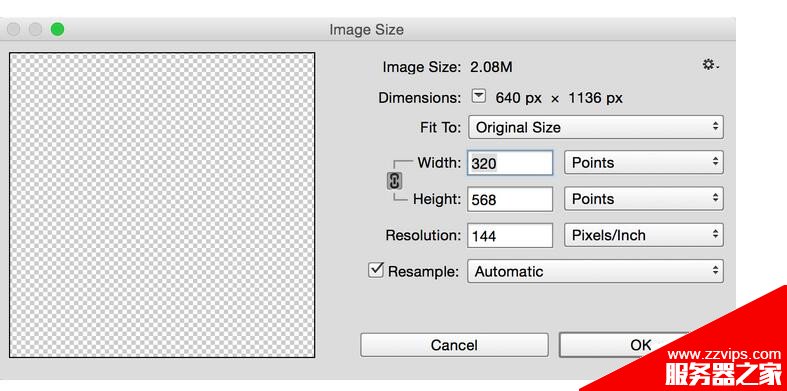Open the Pixels/Inch resolution units dropdown
This screenshot has width=787, height=391.
tap(643, 235)
